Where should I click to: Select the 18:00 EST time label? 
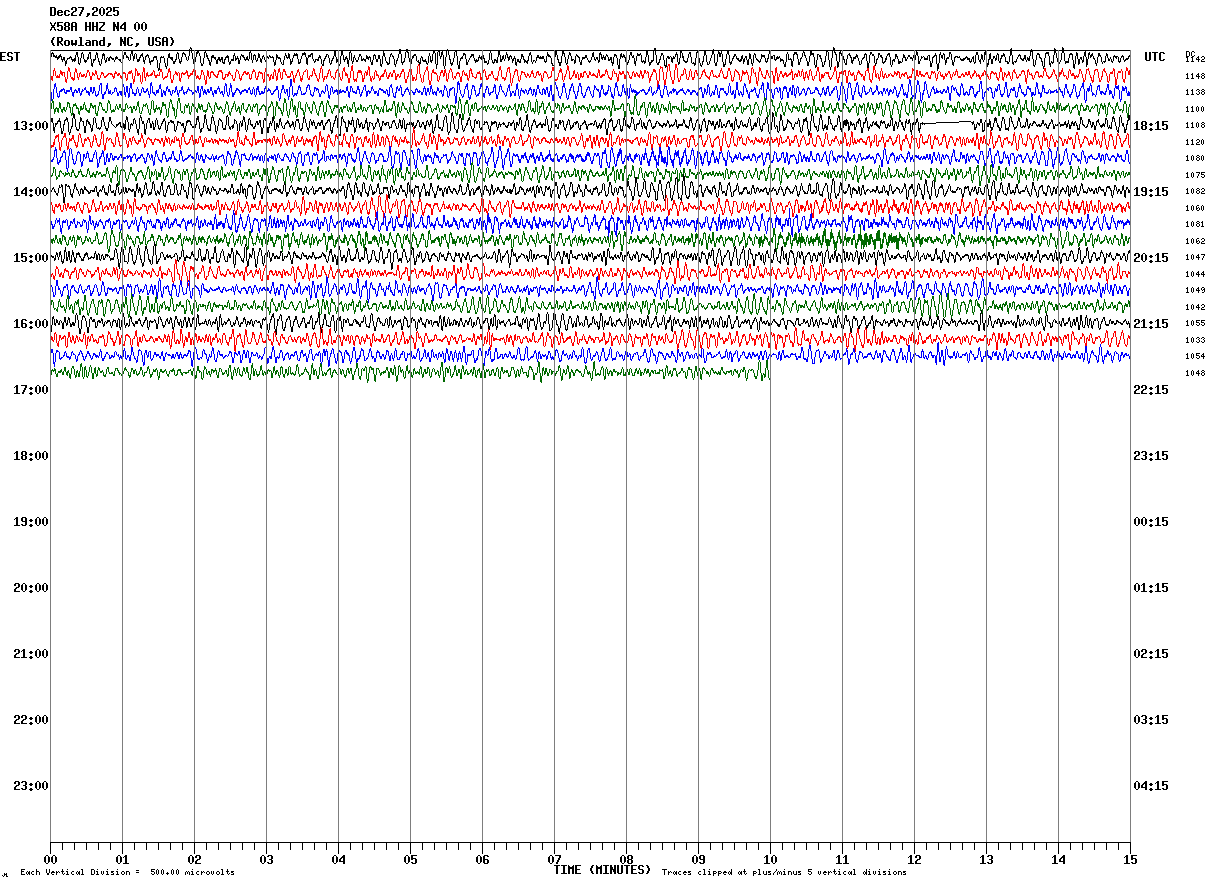[31, 456]
